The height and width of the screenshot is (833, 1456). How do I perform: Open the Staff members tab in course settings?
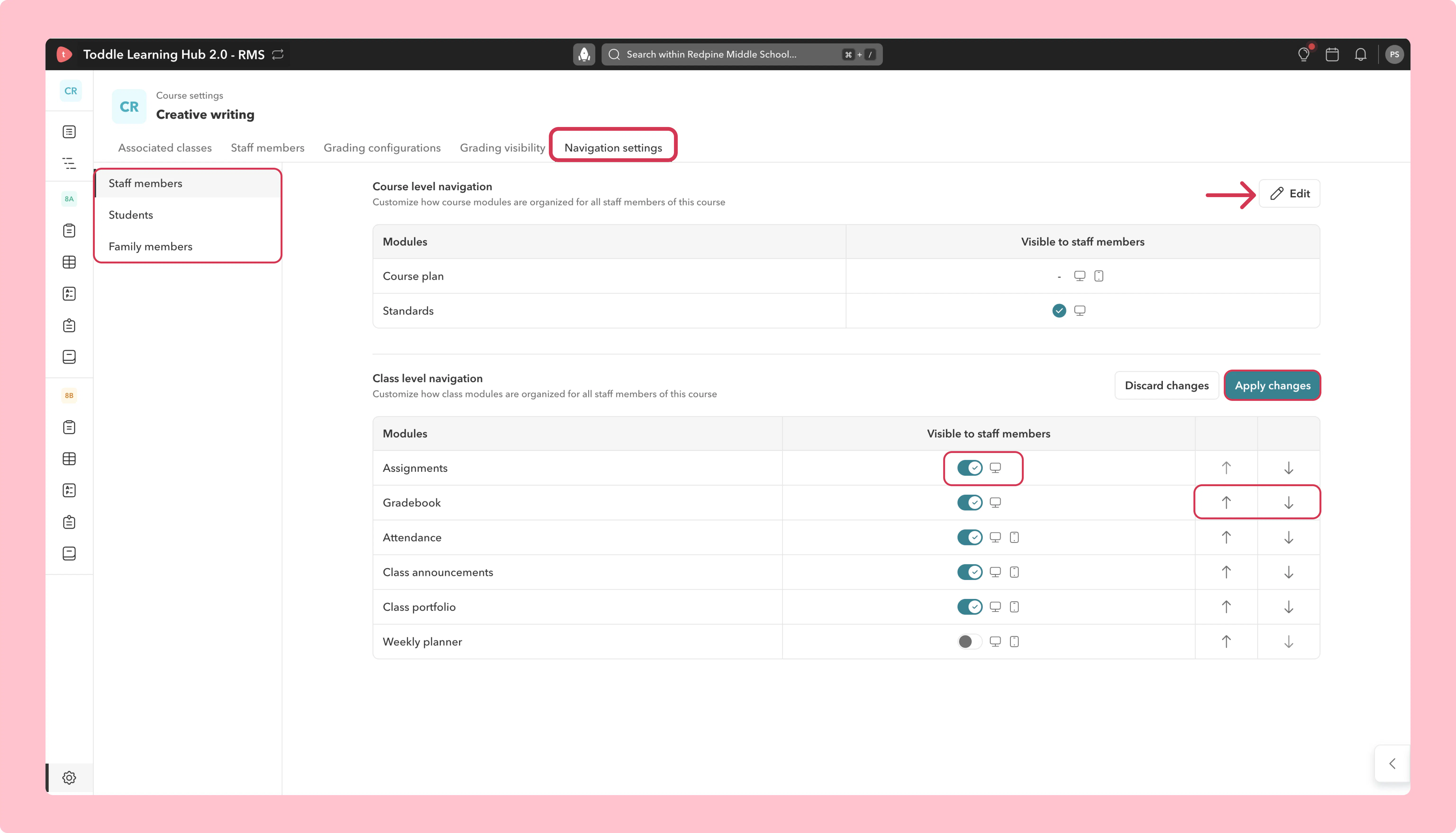tap(268, 148)
